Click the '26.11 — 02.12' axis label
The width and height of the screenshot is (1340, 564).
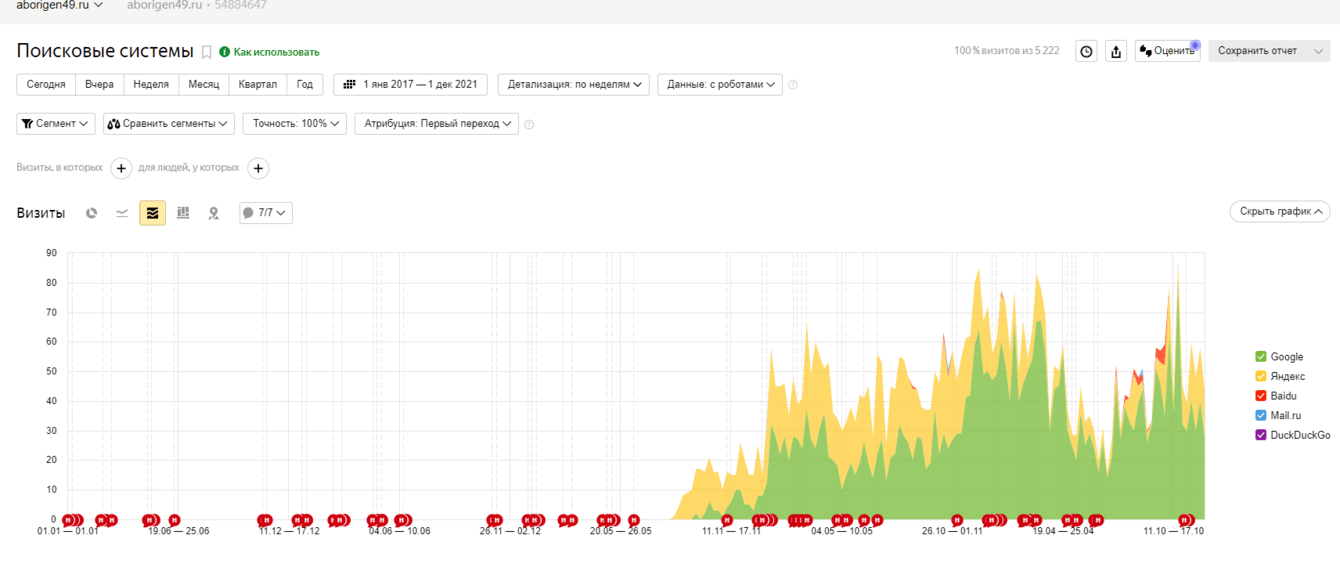pos(510,532)
